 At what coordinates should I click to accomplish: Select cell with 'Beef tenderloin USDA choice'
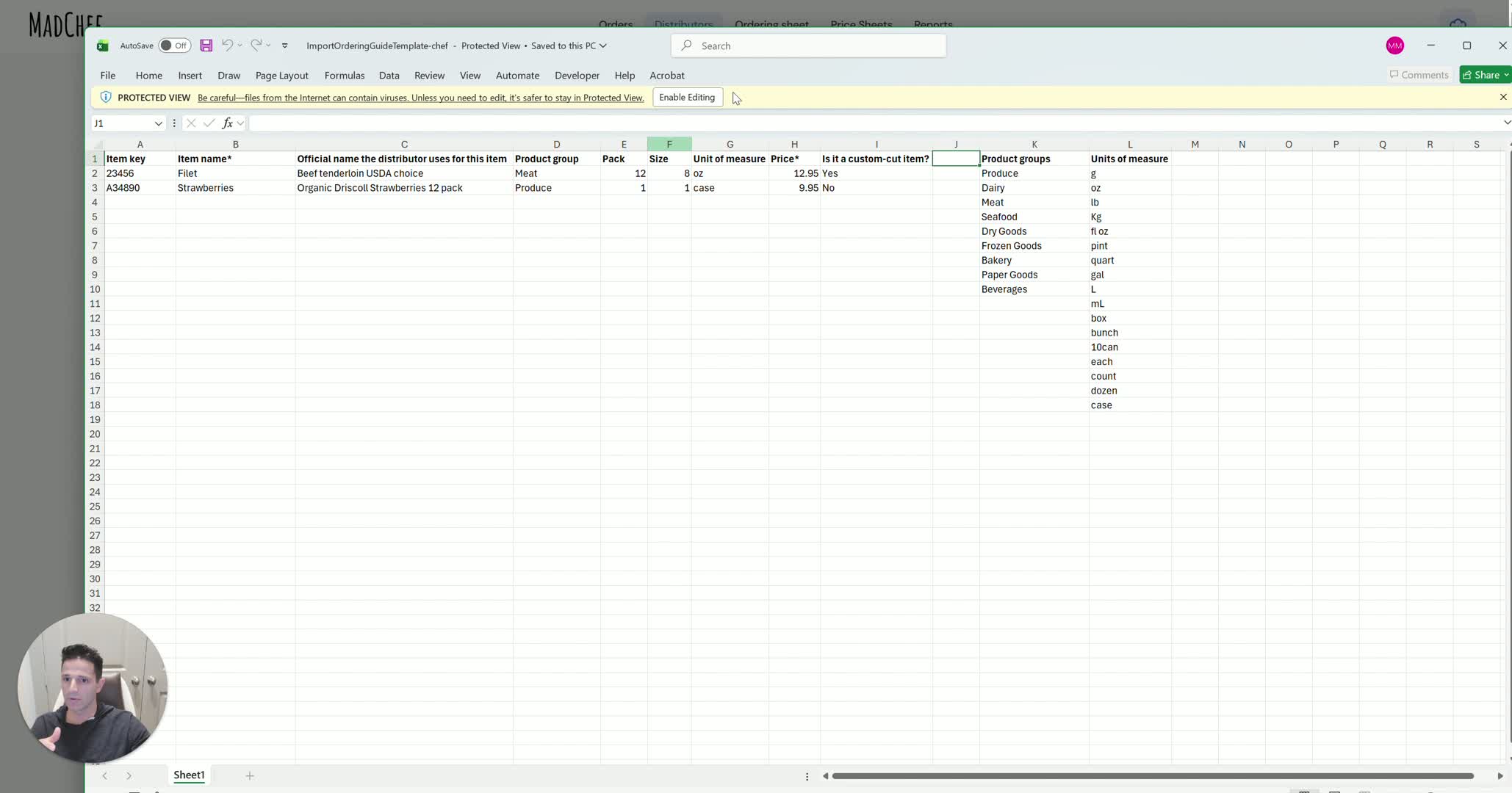point(404,173)
